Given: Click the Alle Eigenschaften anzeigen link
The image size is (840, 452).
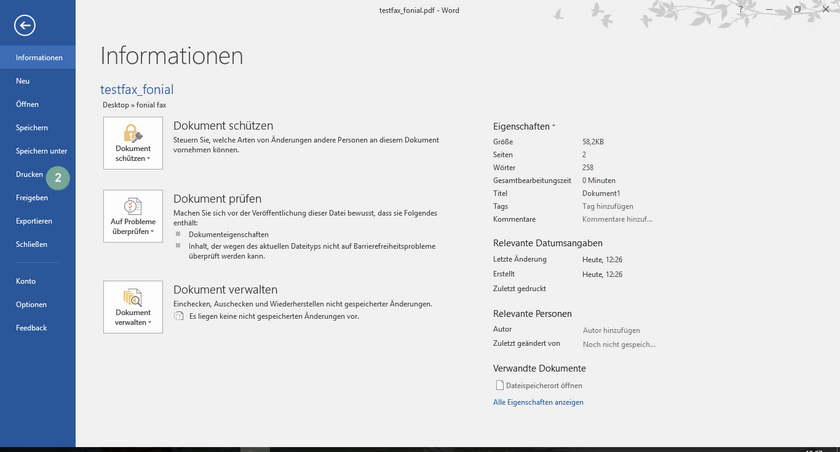Looking at the screenshot, I should coord(538,402).
